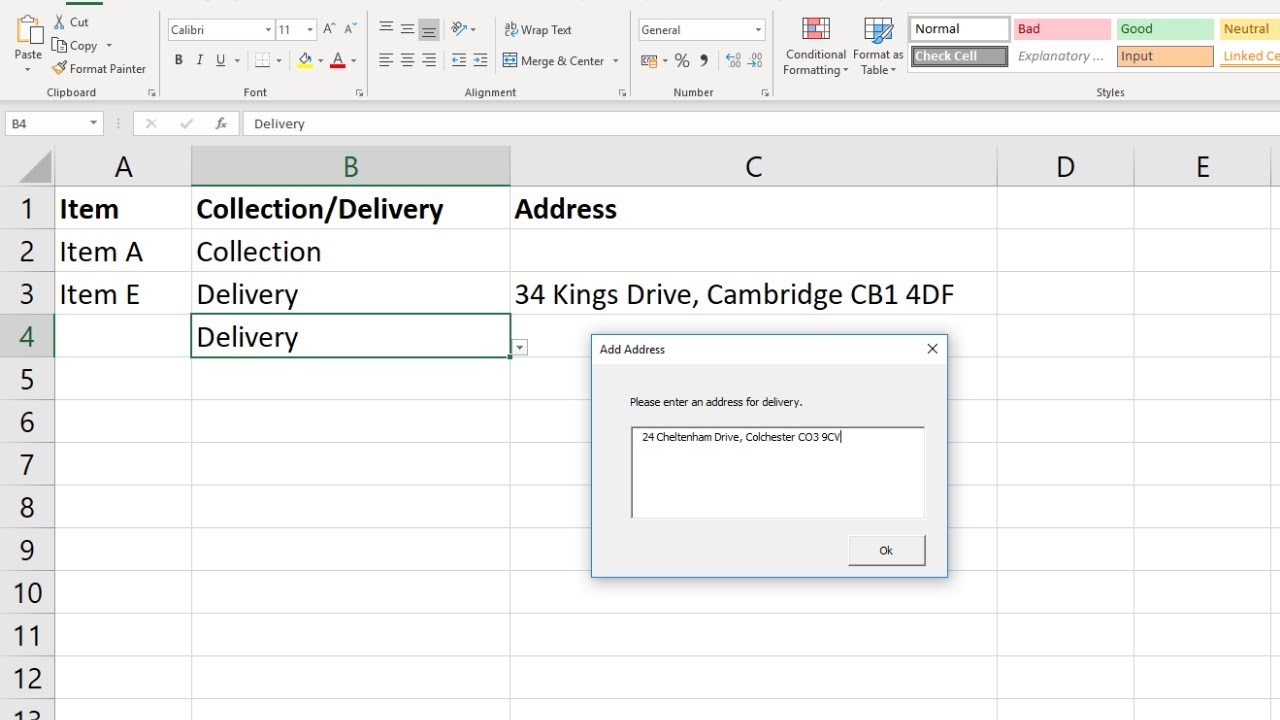
Task: Open Number group dialog launcher
Action: (765, 93)
